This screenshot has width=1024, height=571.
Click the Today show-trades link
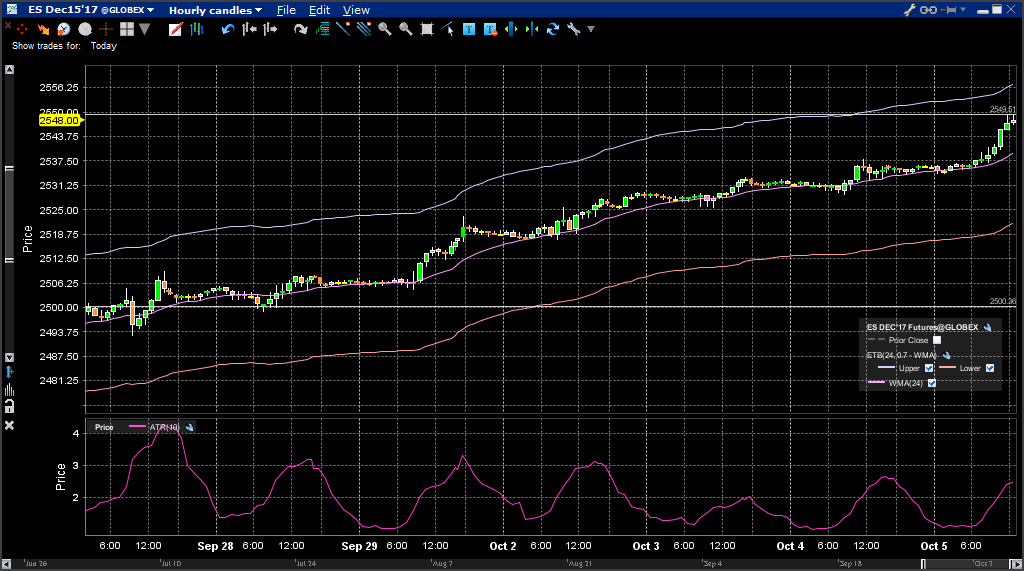103,46
